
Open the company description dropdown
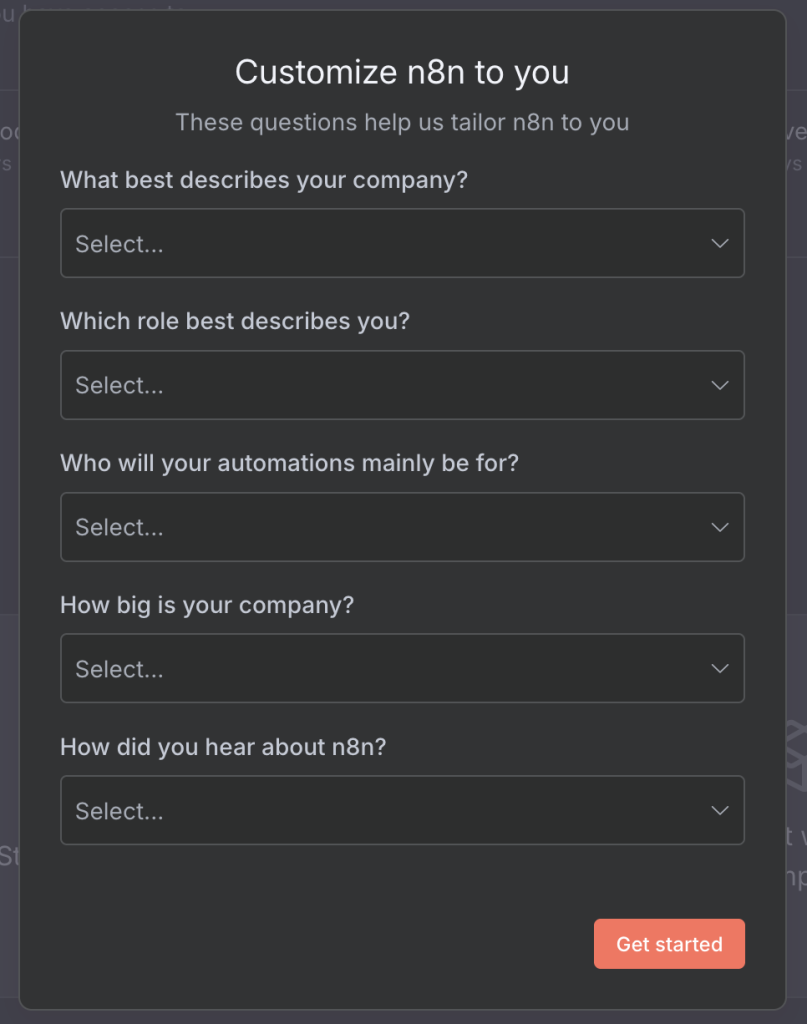[x=402, y=243]
